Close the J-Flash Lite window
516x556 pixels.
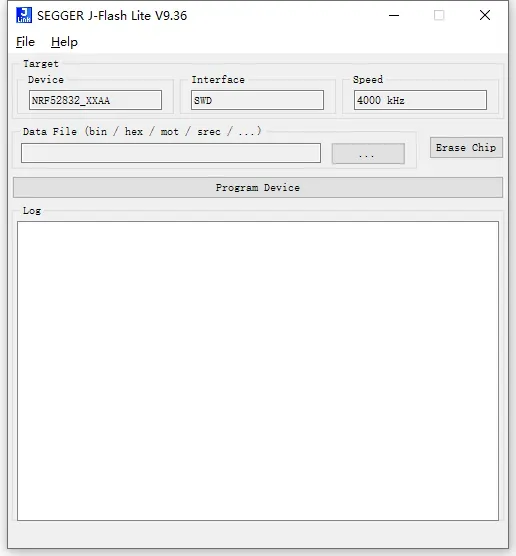coord(485,15)
